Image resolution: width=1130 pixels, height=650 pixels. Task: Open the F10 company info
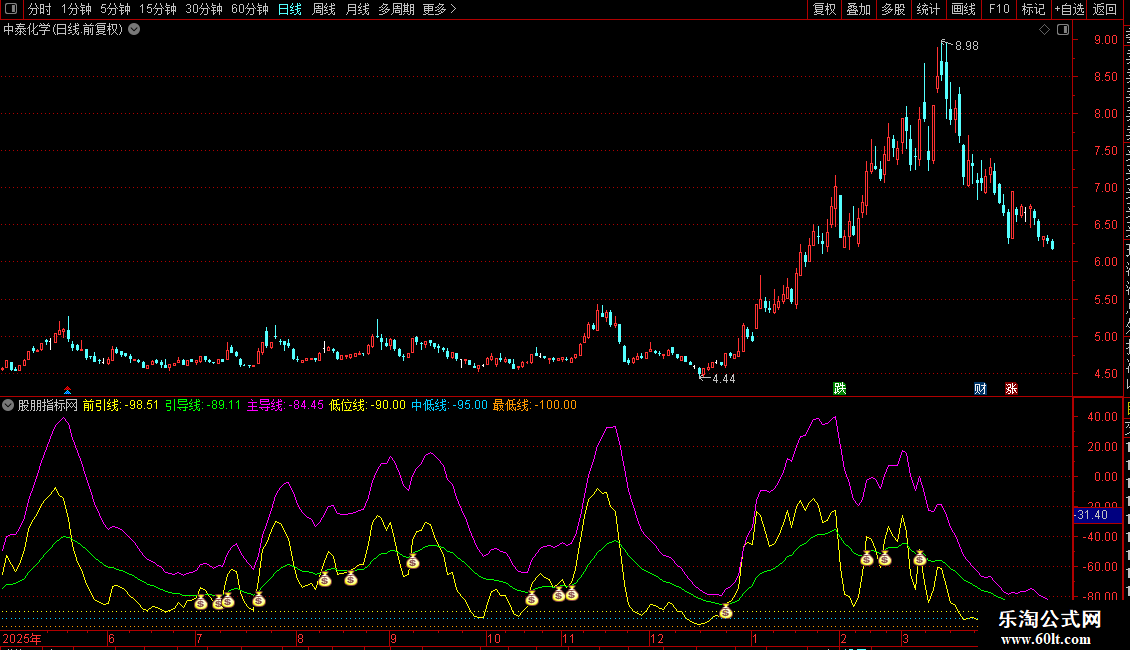[x=999, y=9]
